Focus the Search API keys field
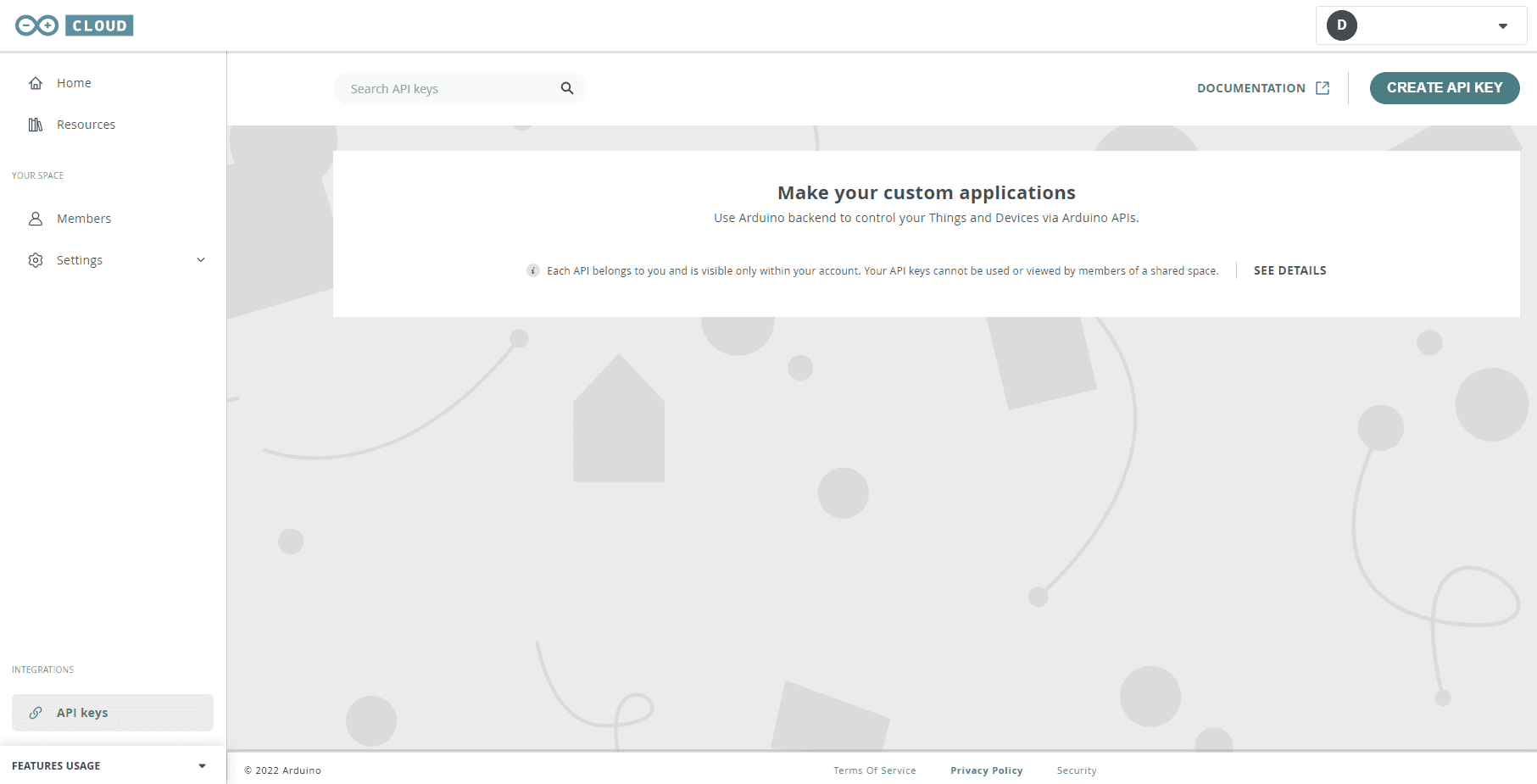1537x784 pixels. [x=449, y=89]
